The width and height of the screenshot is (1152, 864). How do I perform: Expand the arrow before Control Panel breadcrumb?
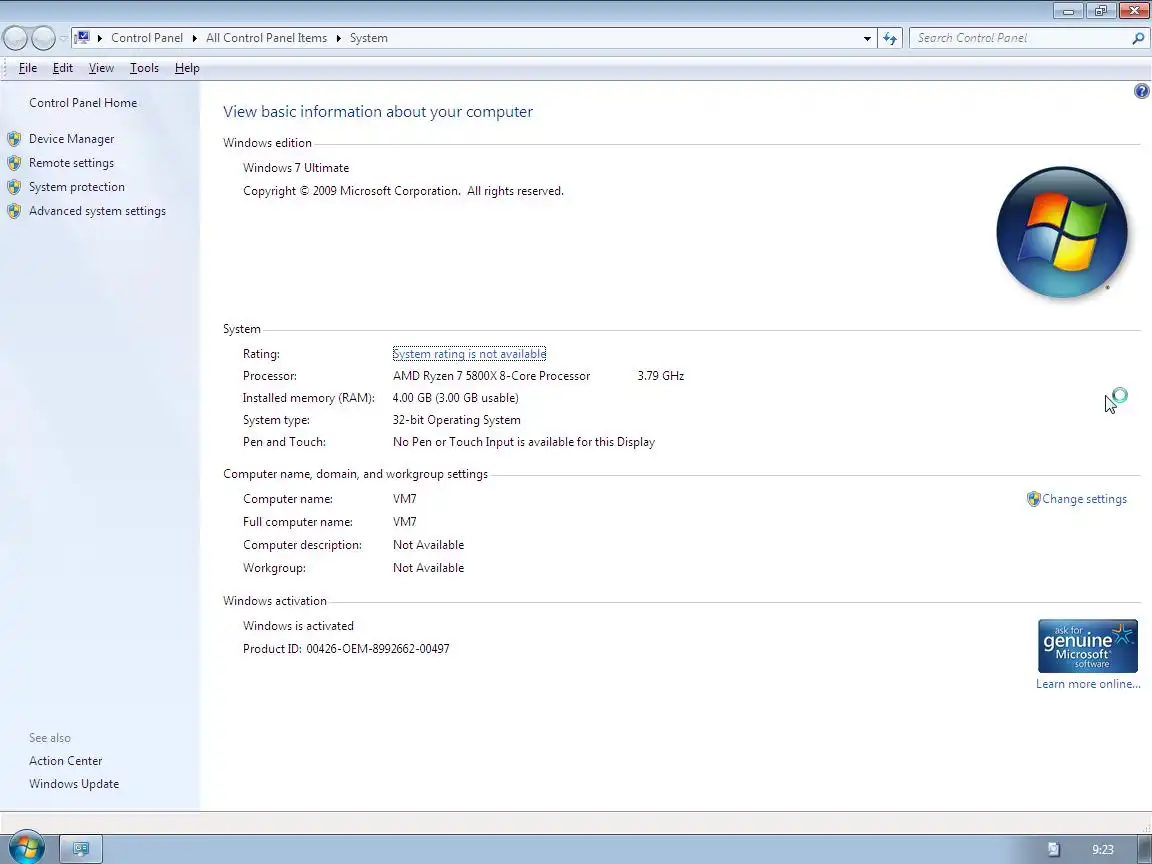[99, 38]
